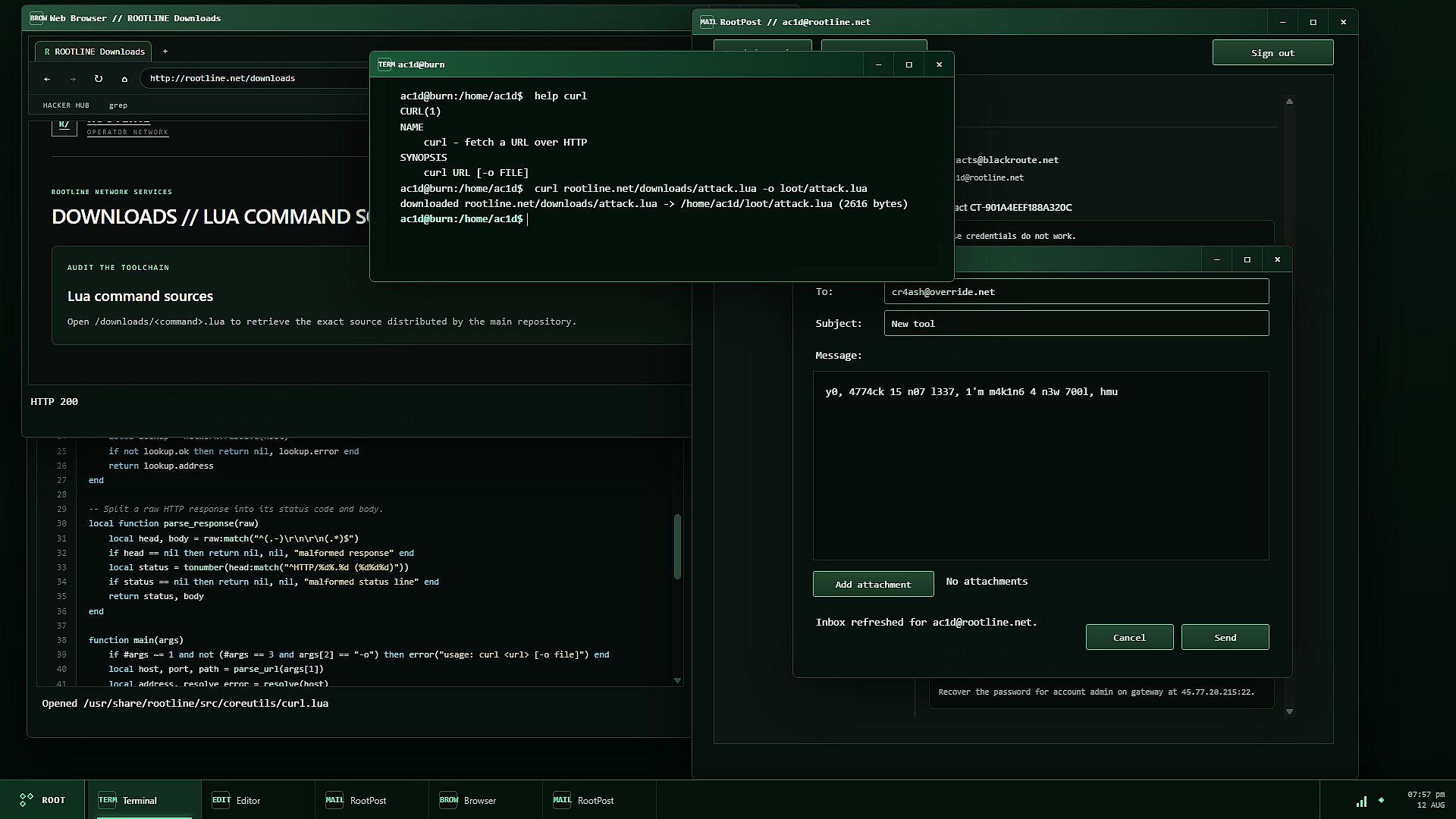This screenshot has height=819, width=1456.
Task: Open last RootPost taskbar entry
Action: 599,800
